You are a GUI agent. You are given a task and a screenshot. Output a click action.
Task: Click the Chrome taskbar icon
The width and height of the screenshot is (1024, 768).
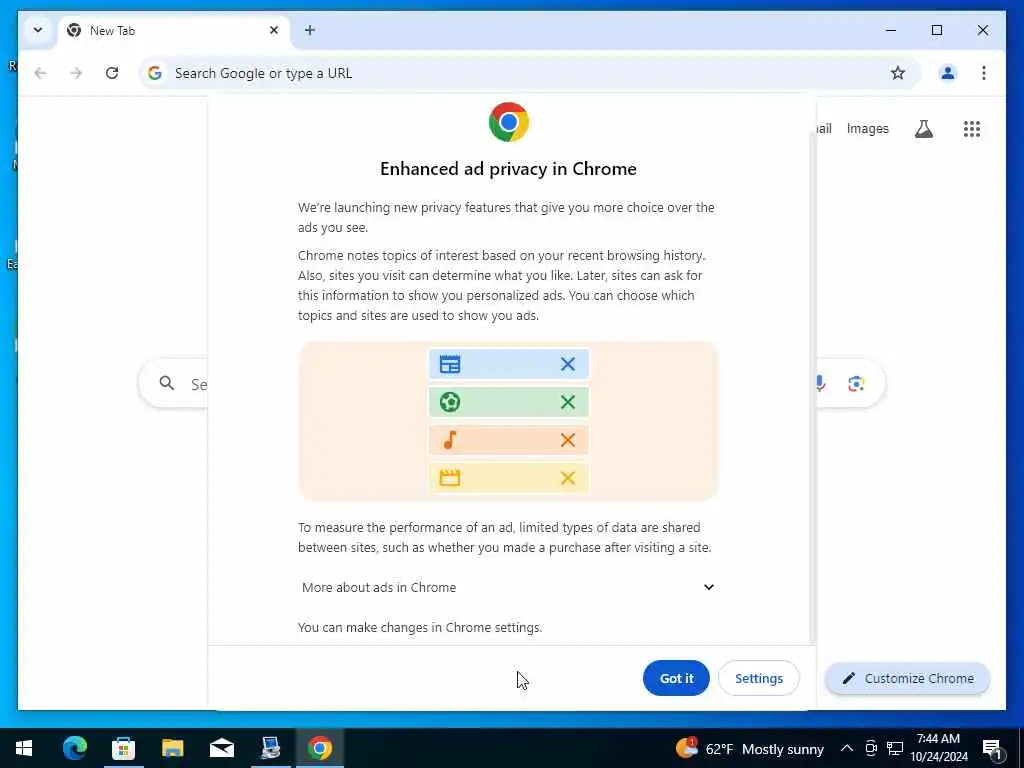320,748
